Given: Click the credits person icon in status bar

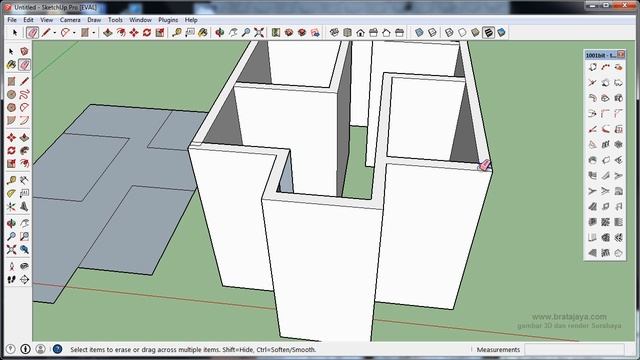Looking at the screenshot, I should pos(40,349).
